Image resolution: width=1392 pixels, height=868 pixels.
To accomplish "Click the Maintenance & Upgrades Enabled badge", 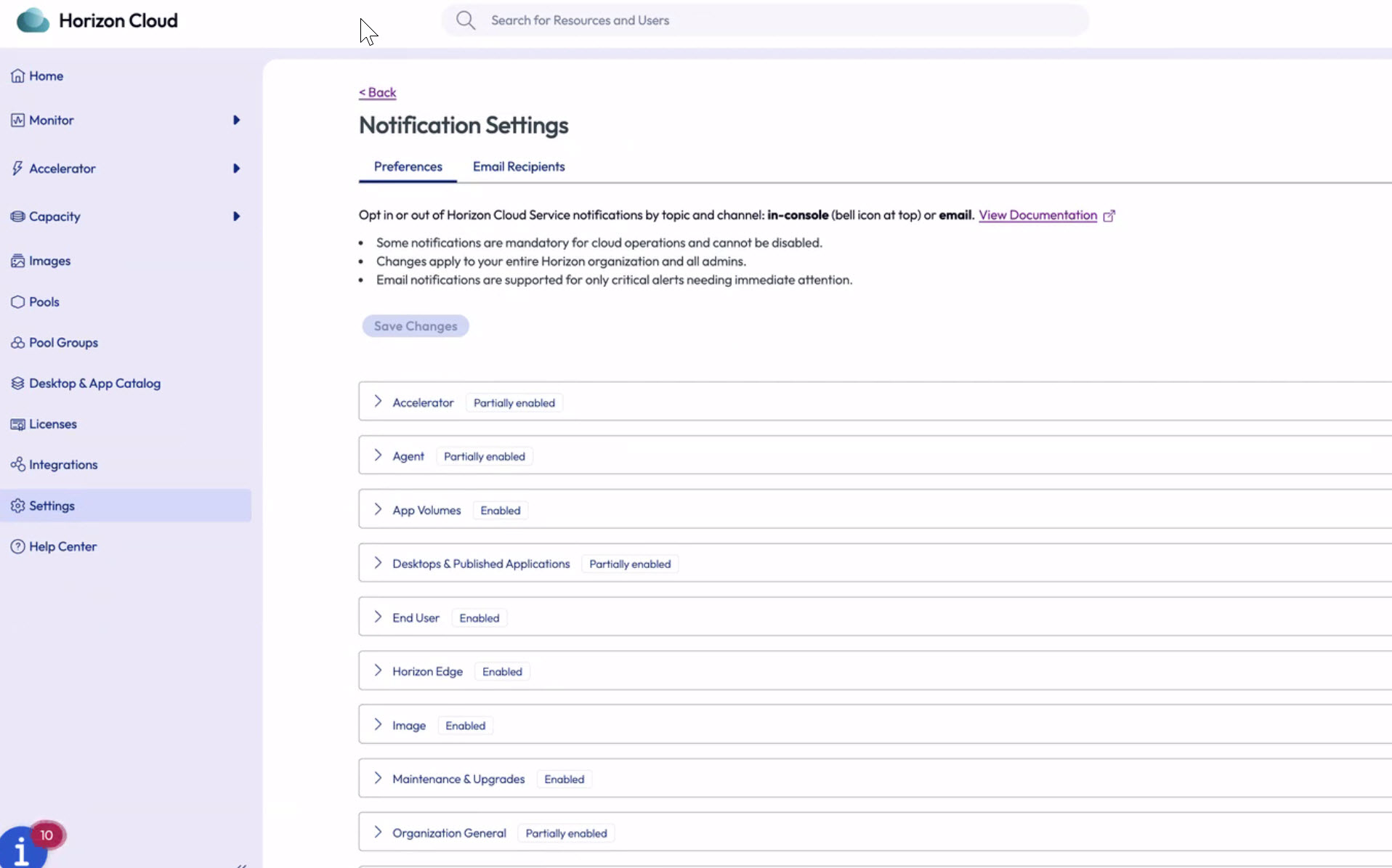I will pos(564,779).
